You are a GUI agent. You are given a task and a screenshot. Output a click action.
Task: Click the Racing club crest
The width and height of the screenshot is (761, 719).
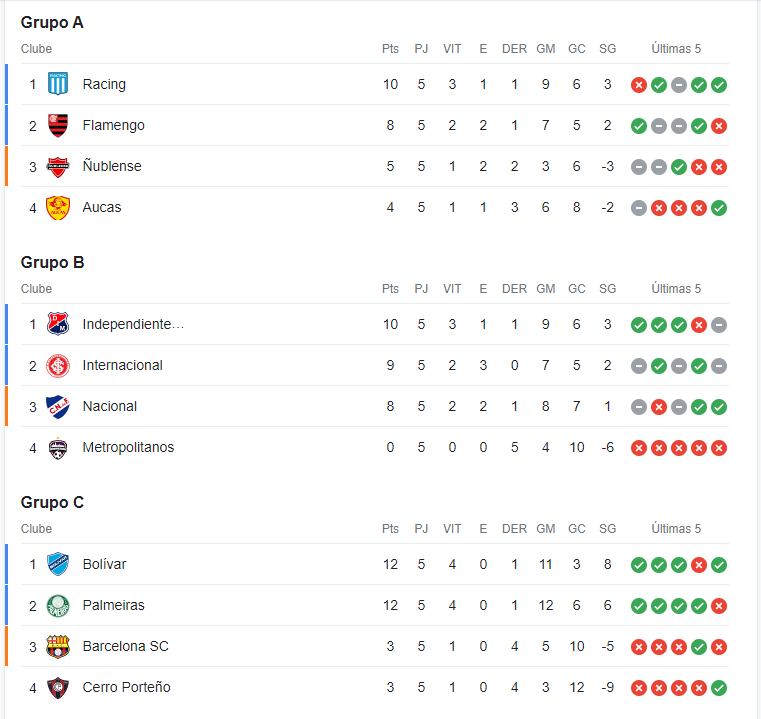coord(58,84)
